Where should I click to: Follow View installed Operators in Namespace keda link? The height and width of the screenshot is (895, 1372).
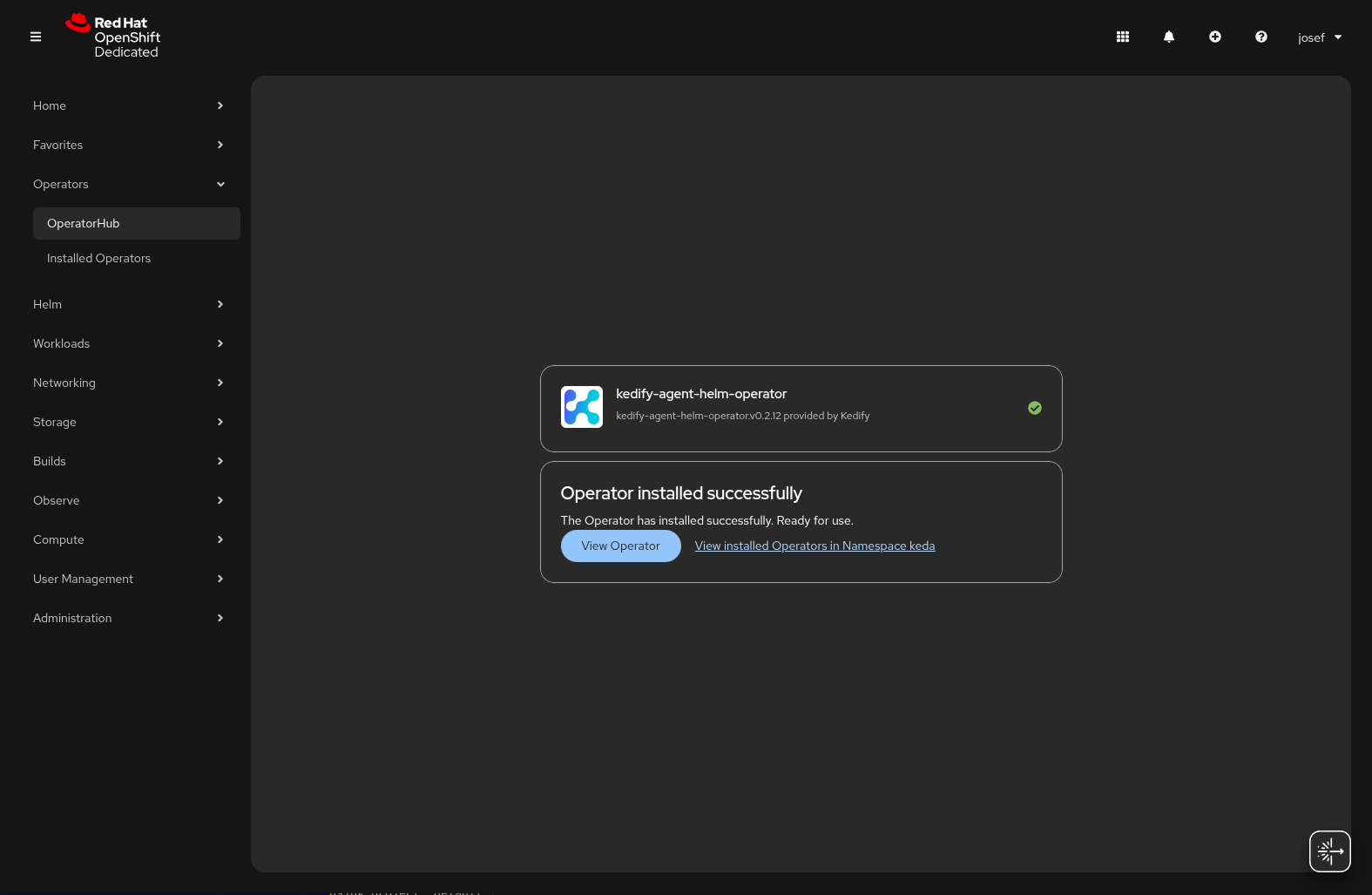814,546
